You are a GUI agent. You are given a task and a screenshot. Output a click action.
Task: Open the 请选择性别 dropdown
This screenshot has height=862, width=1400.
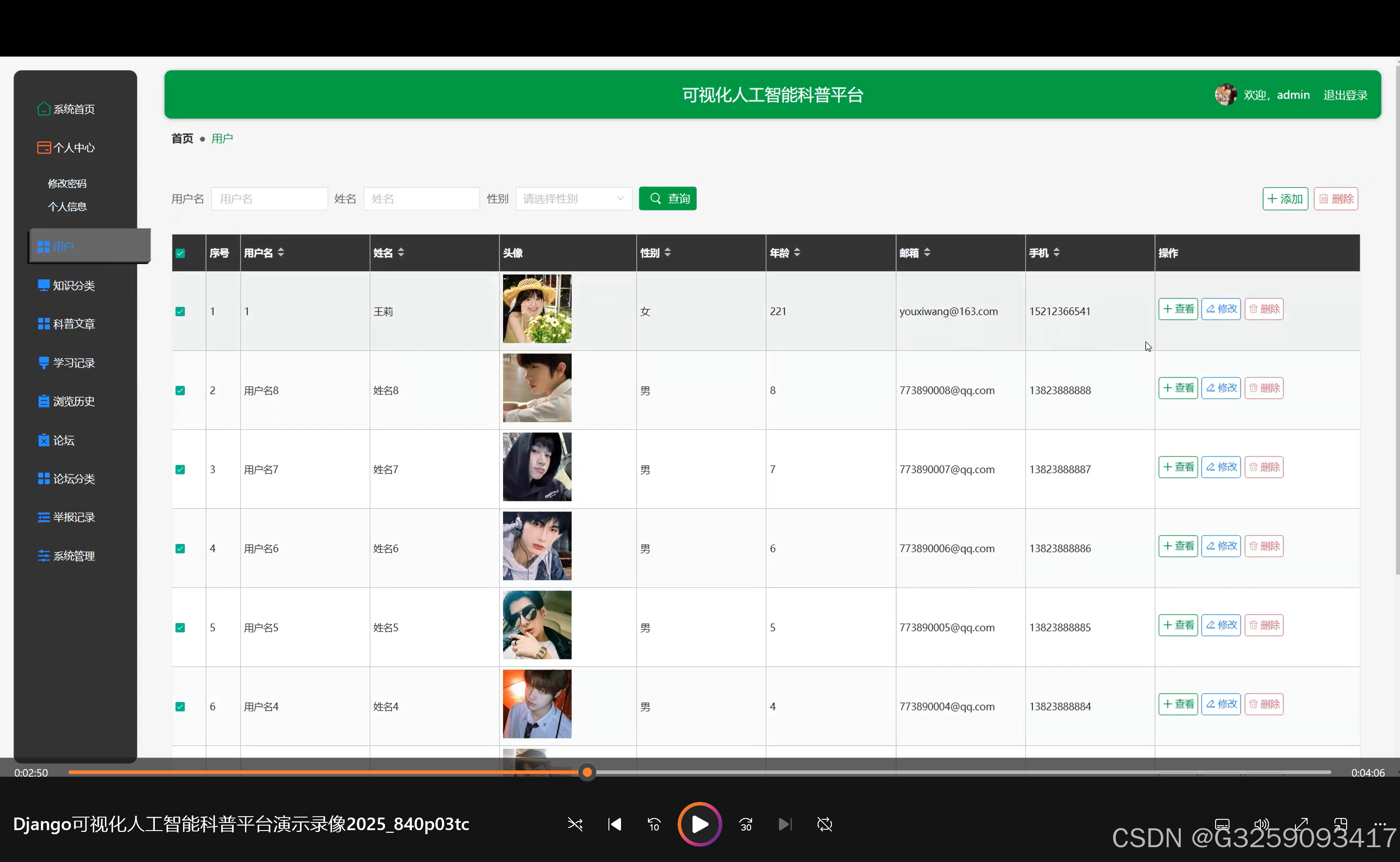[x=574, y=198]
